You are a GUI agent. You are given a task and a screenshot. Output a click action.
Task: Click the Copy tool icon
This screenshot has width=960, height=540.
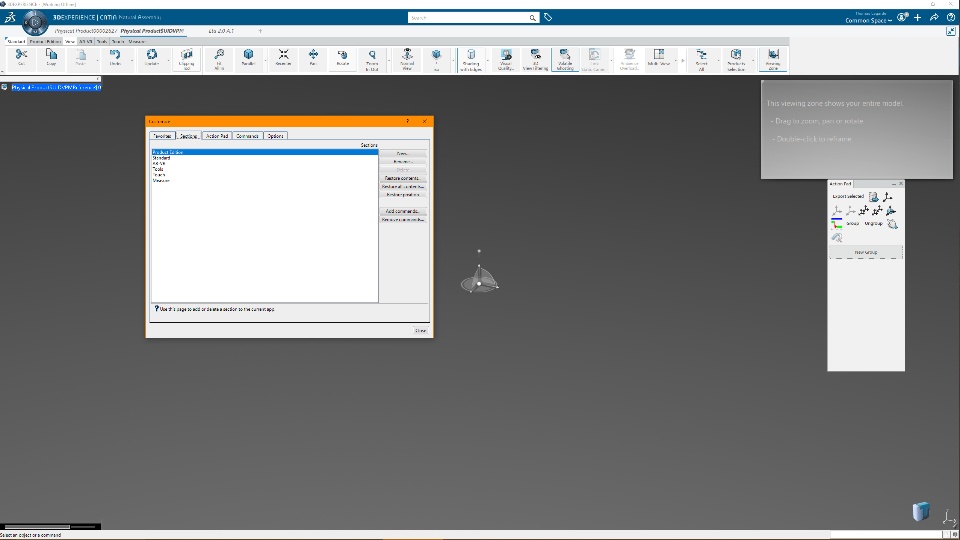tap(51, 58)
